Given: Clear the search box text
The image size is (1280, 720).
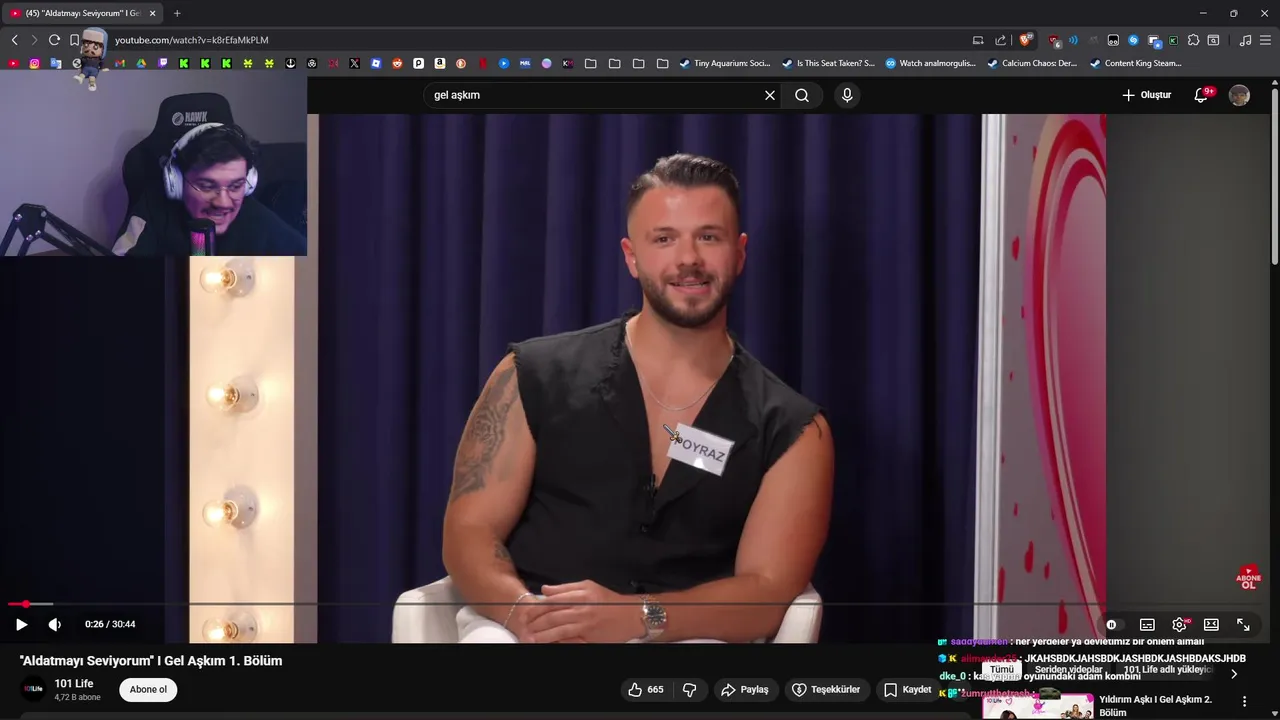Looking at the screenshot, I should (770, 95).
